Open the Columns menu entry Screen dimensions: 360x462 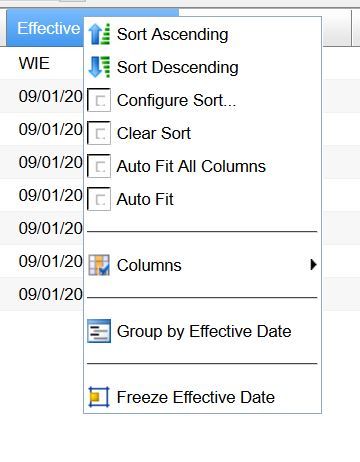click(149, 265)
